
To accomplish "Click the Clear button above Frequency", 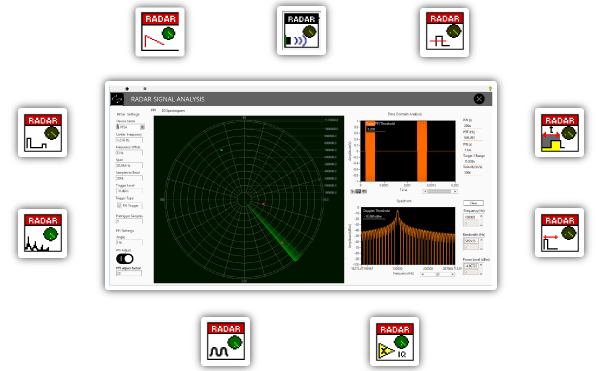I will point(473,203).
